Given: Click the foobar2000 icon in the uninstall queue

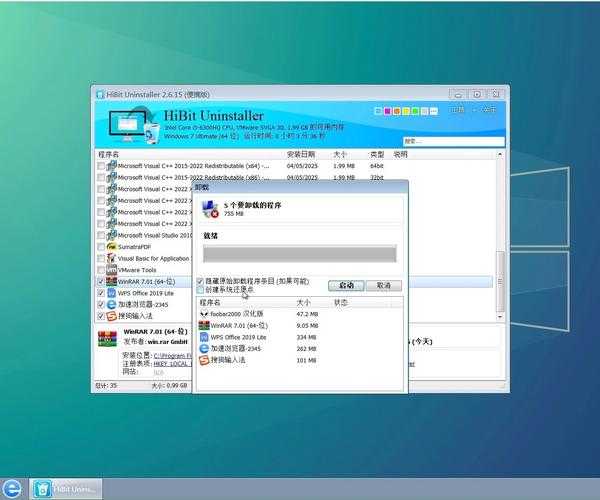Looking at the screenshot, I should tap(204, 314).
